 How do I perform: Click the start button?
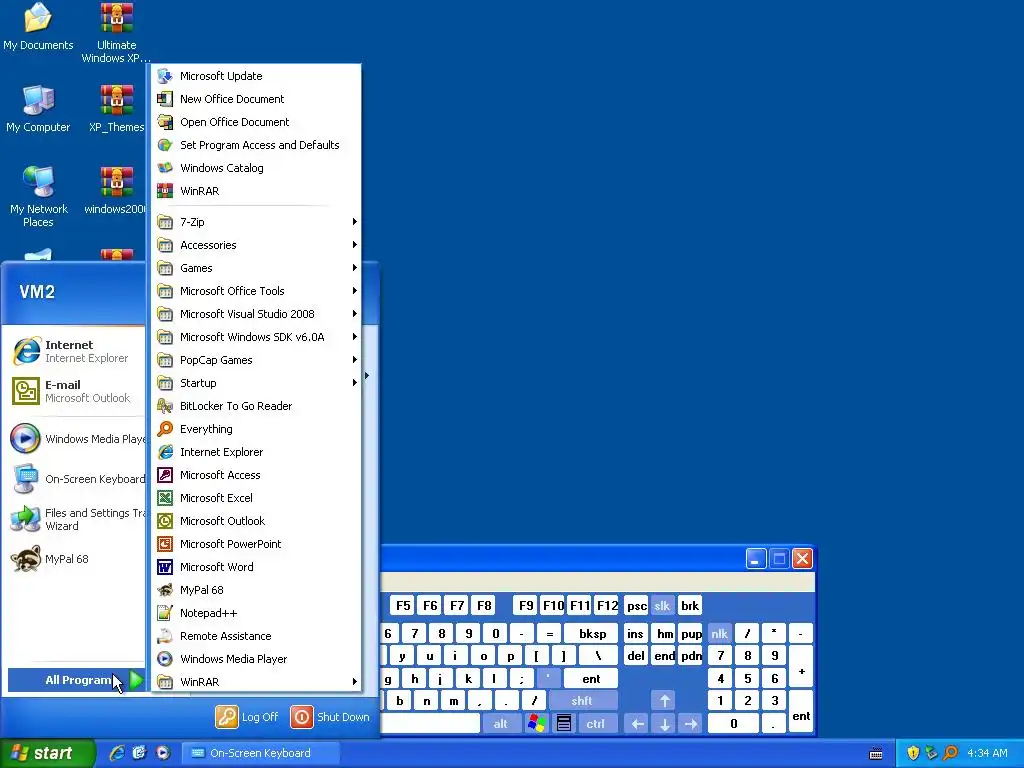tap(47, 753)
